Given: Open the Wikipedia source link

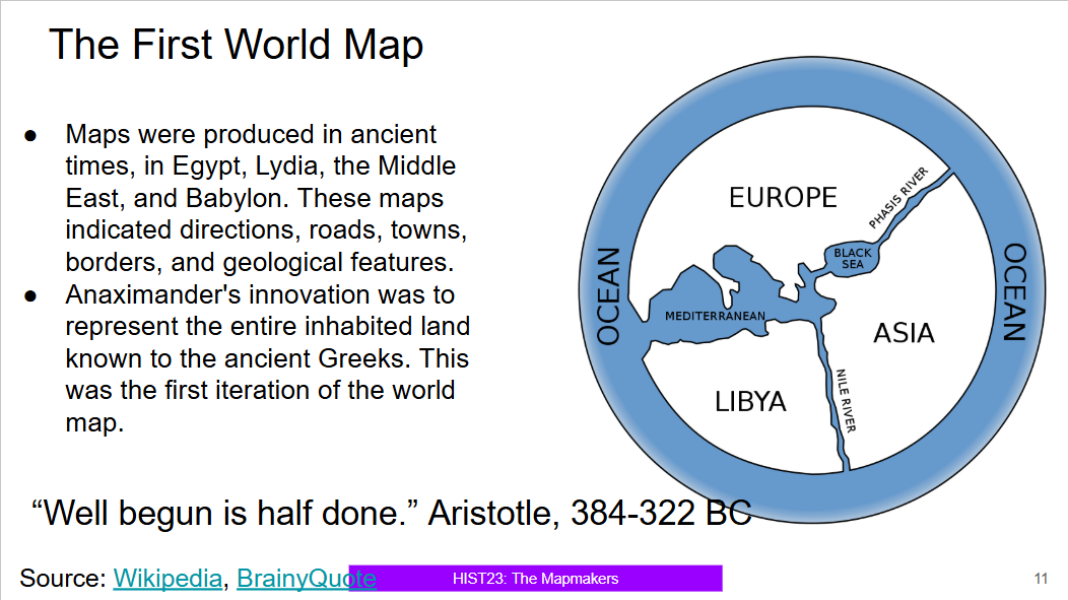Looking at the screenshot, I should click(167, 578).
